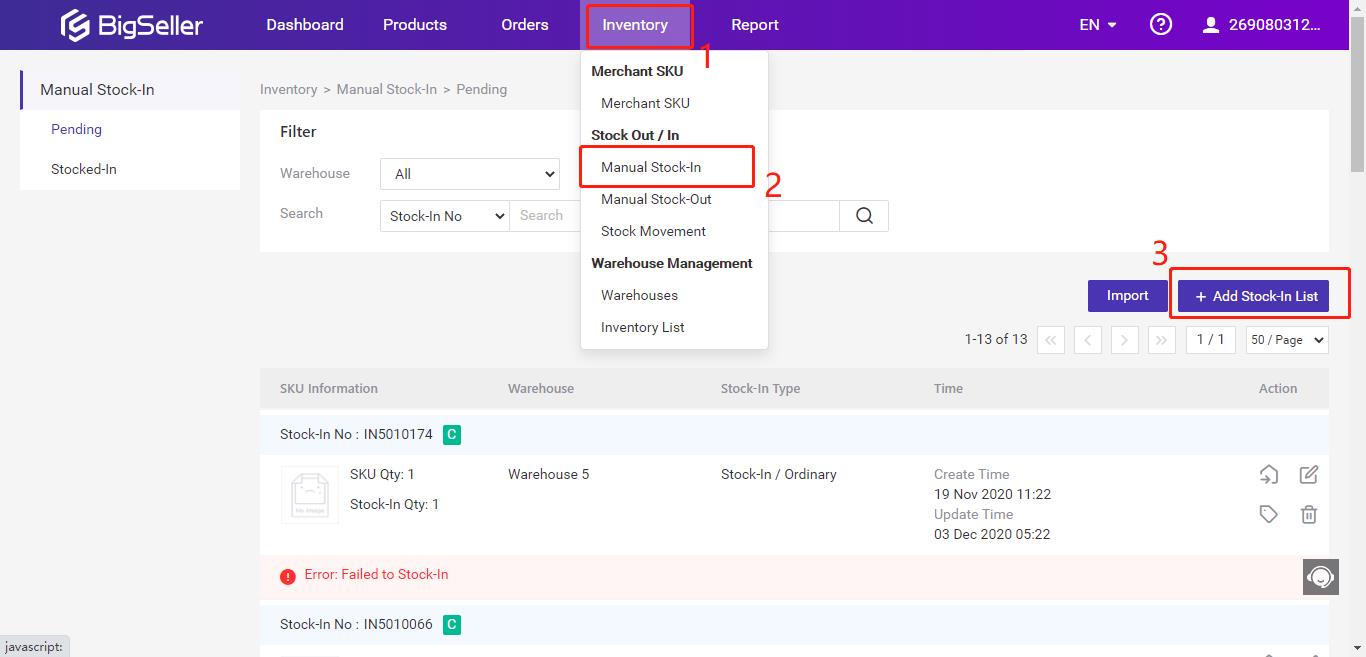
Task: Open Stocked-In in the sidebar
Action: click(x=84, y=169)
